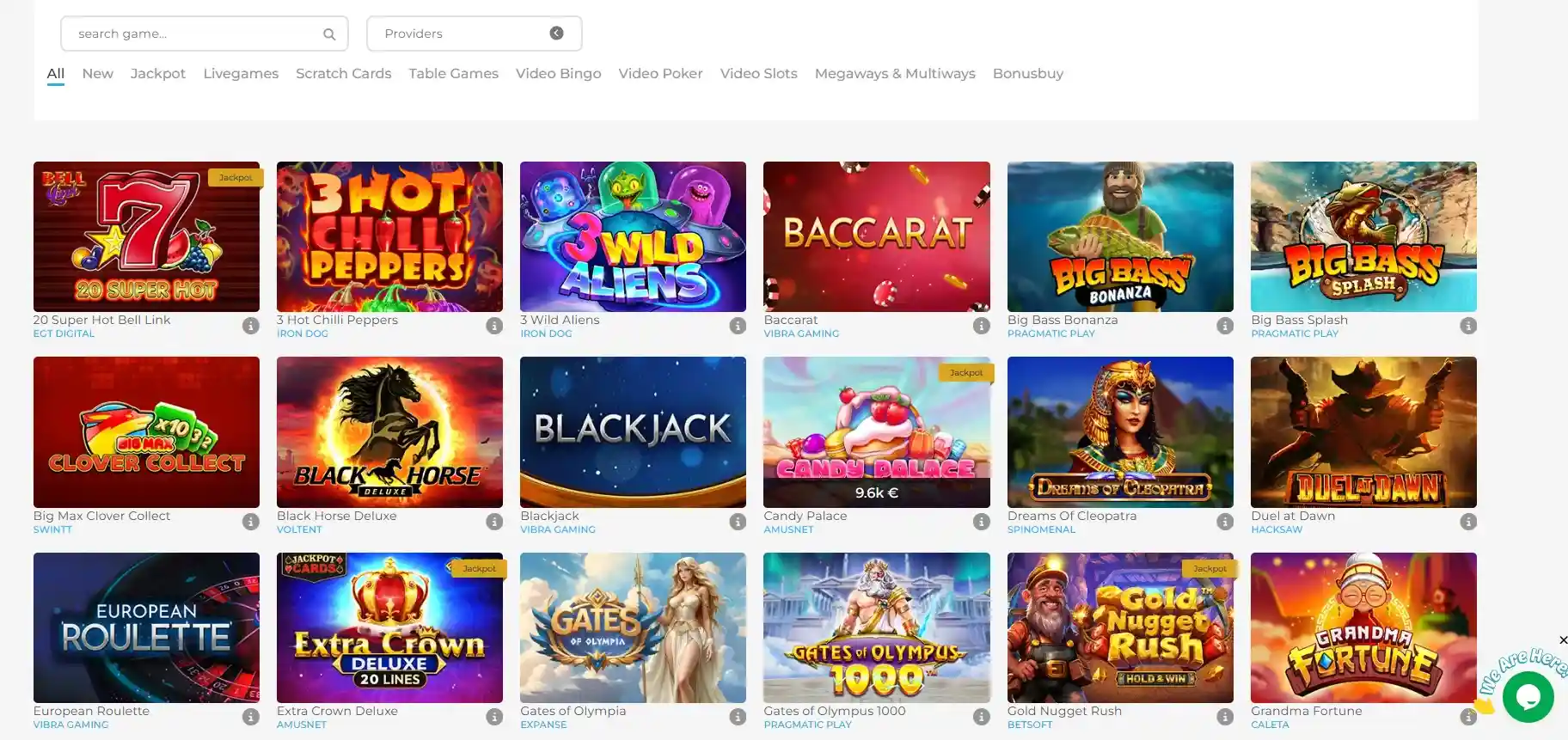Viewport: 1568px width, 740px height.
Task: Open the Scratch Cards tab
Action: [344, 74]
